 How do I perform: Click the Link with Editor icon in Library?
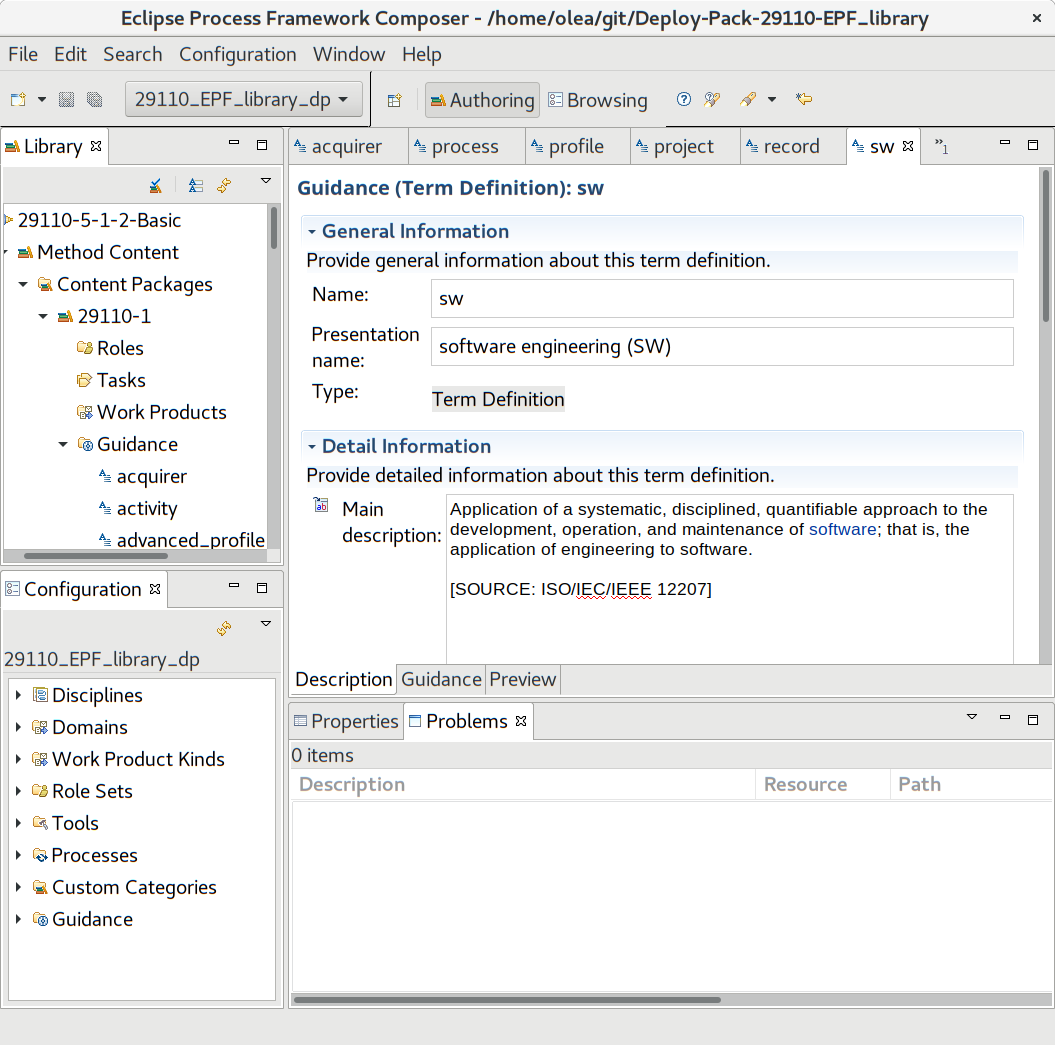coord(224,185)
